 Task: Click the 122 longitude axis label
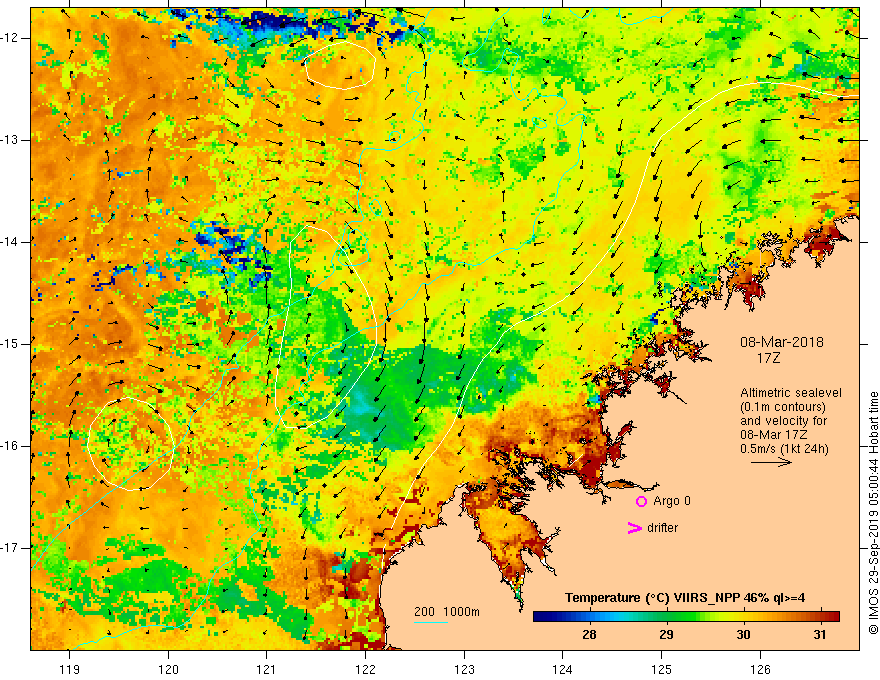[x=365, y=669]
